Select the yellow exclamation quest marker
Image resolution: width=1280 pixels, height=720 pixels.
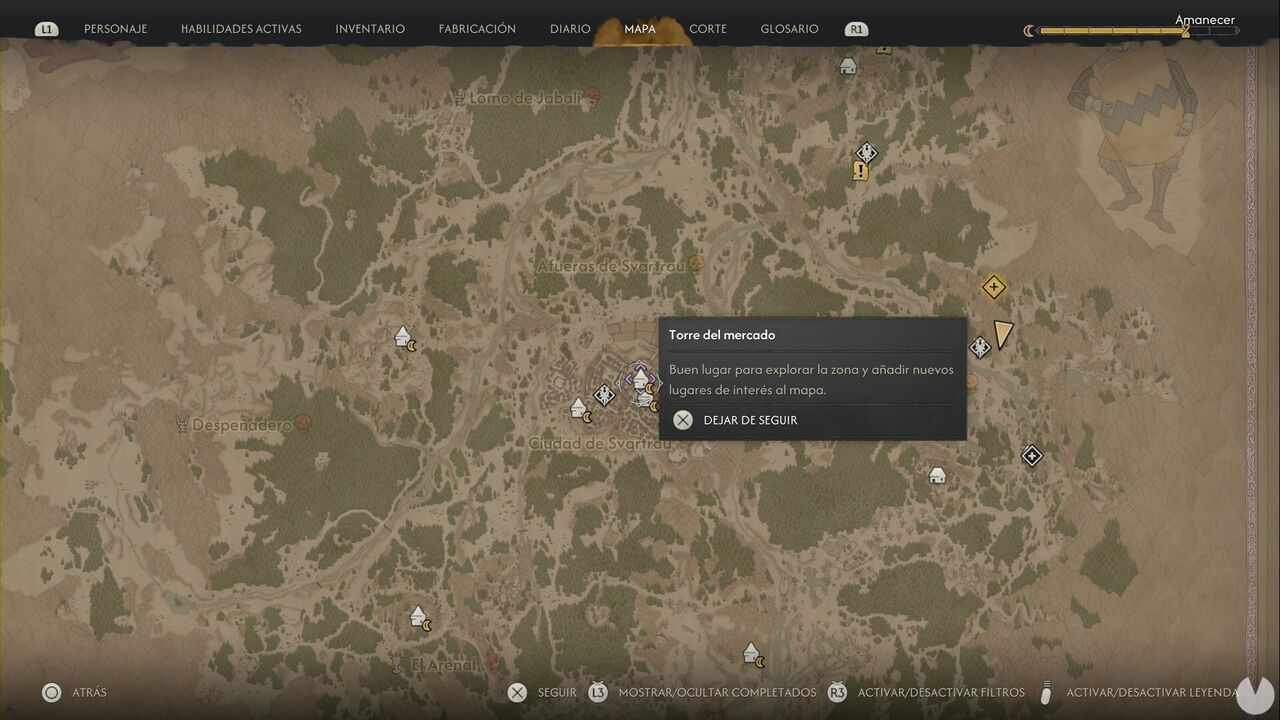pos(860,172)
